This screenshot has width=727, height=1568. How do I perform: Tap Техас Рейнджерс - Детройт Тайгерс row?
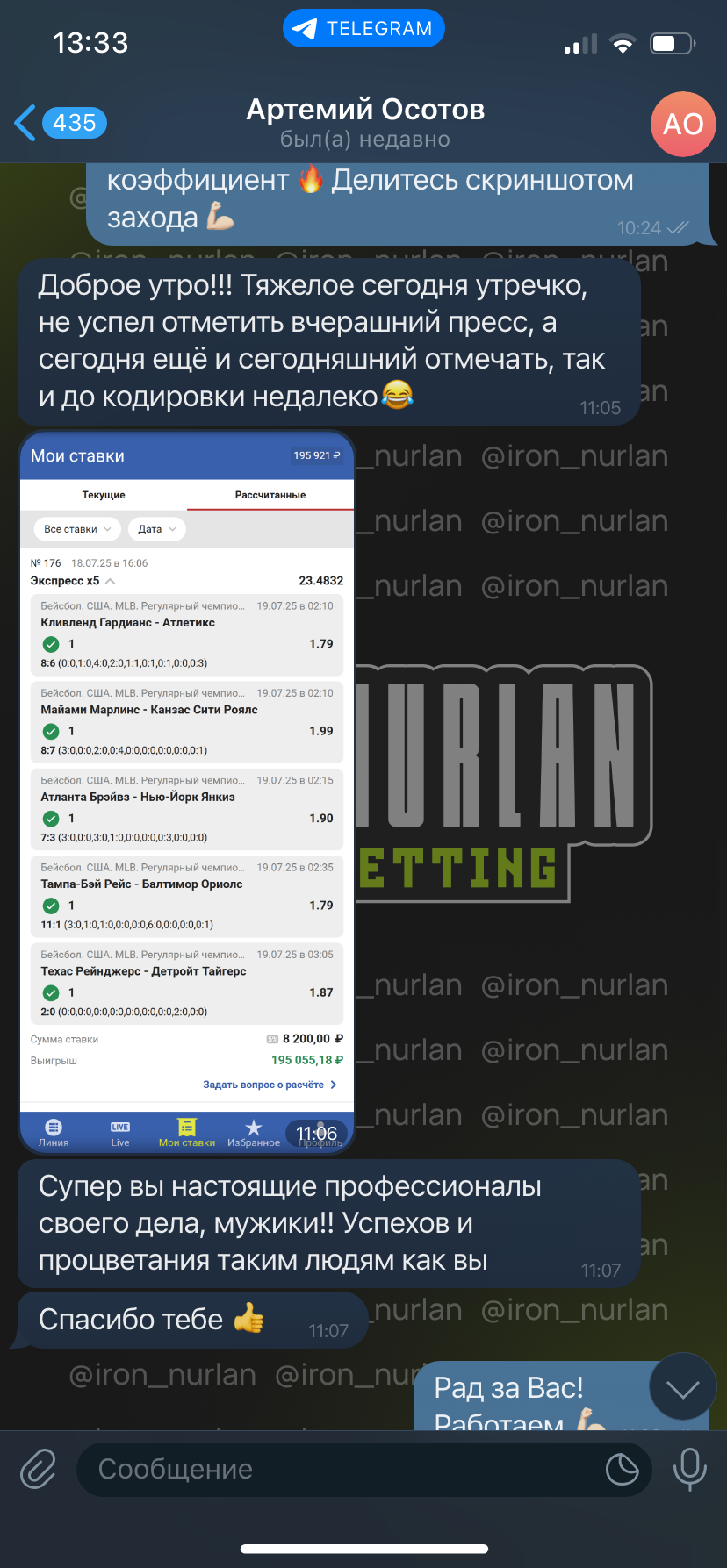(x=186, y=983)
